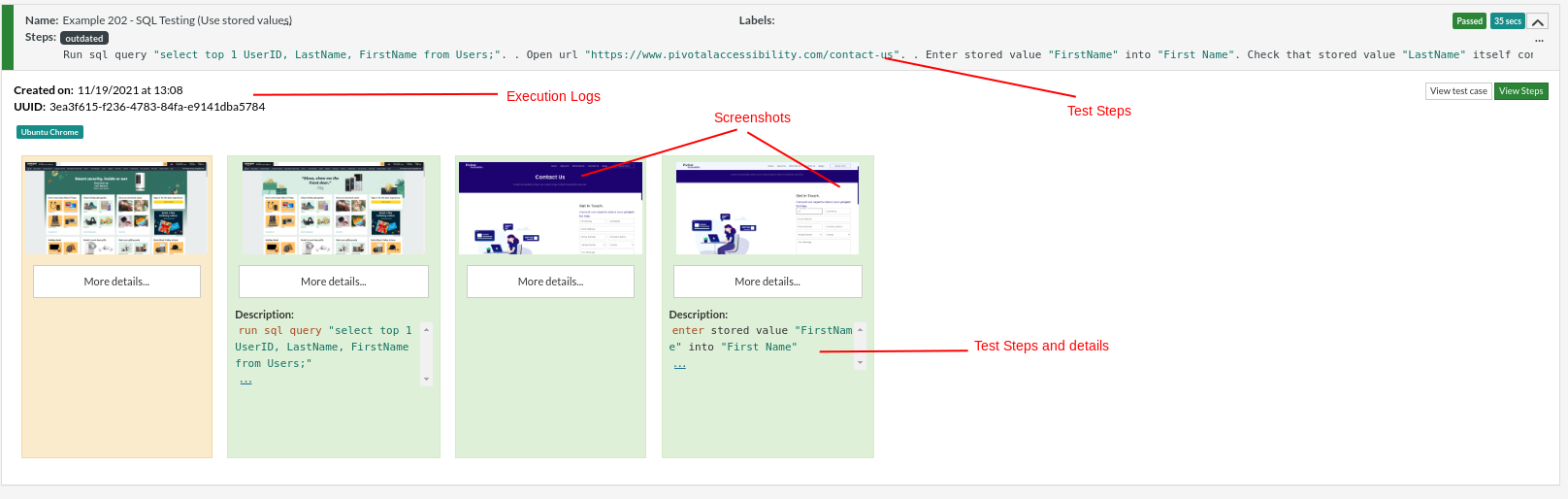Image resolution: width=1568 pixels, height=499 pixels.
Task: Open the fourth step's form screenshot thumbnail
Action: click(768, 208)
